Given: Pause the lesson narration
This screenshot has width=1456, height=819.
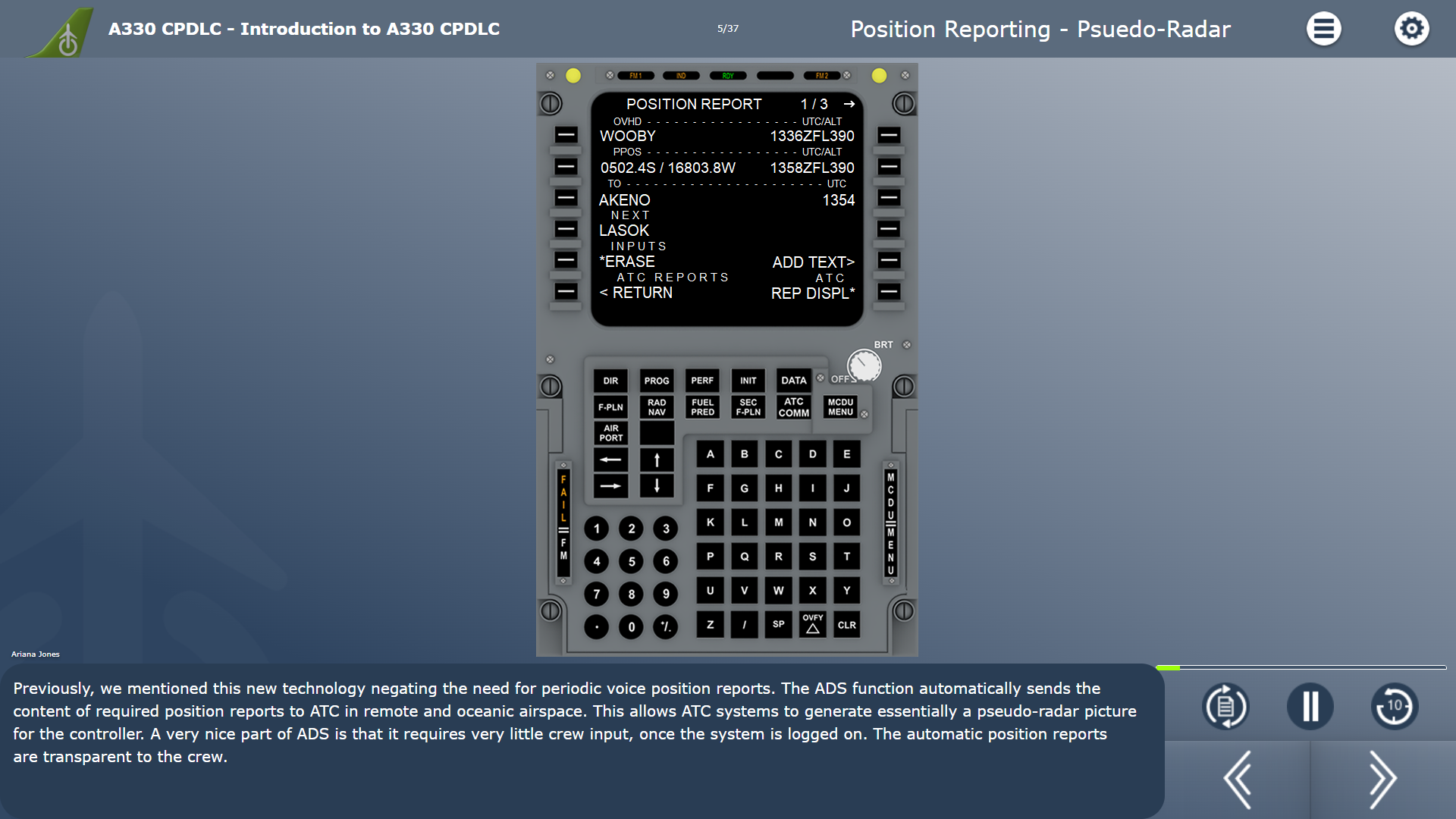Looking at the screenshot, I should tap(1310, 706).
